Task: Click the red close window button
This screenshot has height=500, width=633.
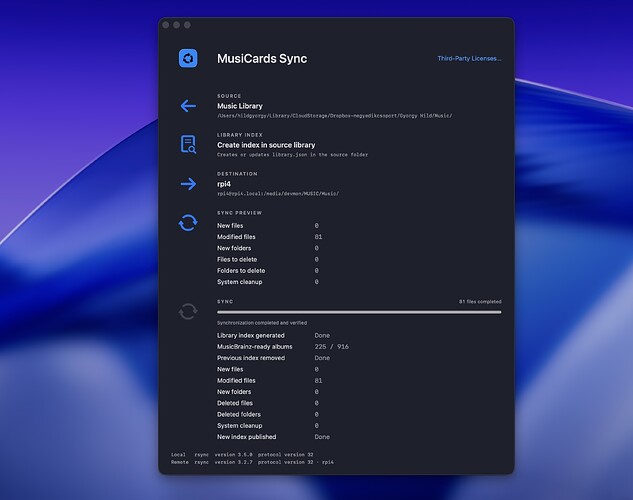Action: coord(166,25)
